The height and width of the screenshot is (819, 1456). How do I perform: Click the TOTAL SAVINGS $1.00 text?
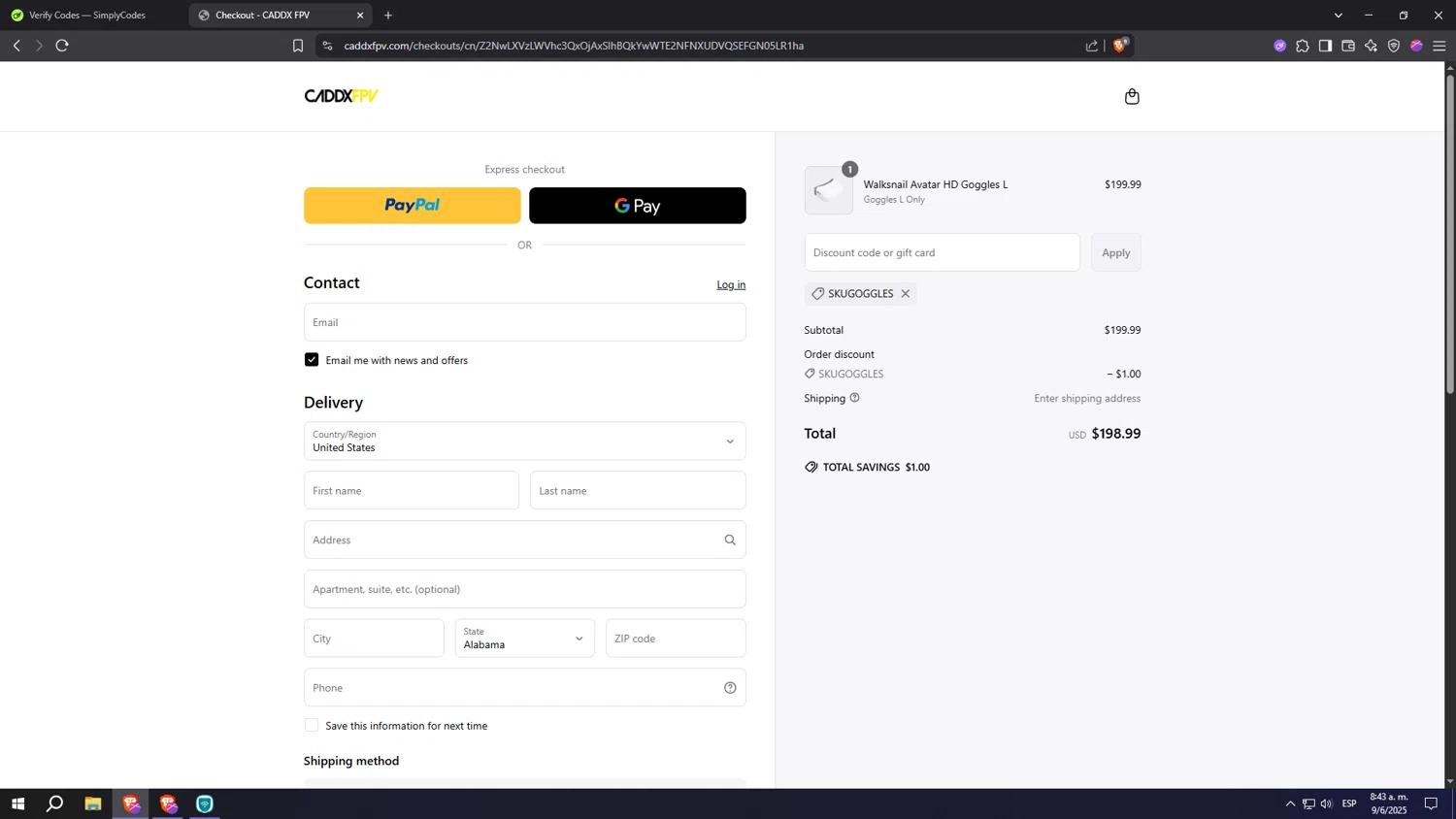click(x=876, y=467)
